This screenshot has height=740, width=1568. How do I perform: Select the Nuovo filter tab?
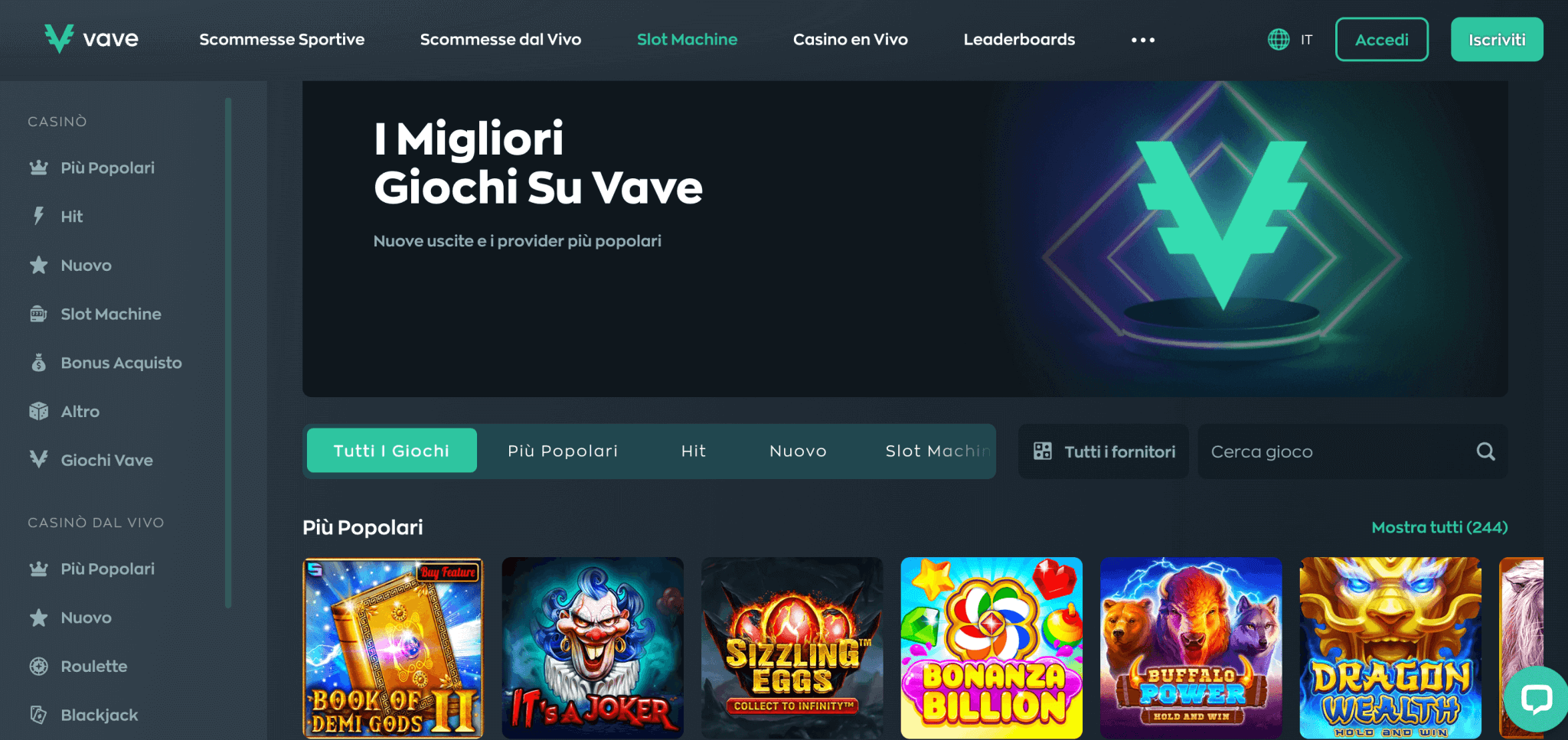pos(798,451)
